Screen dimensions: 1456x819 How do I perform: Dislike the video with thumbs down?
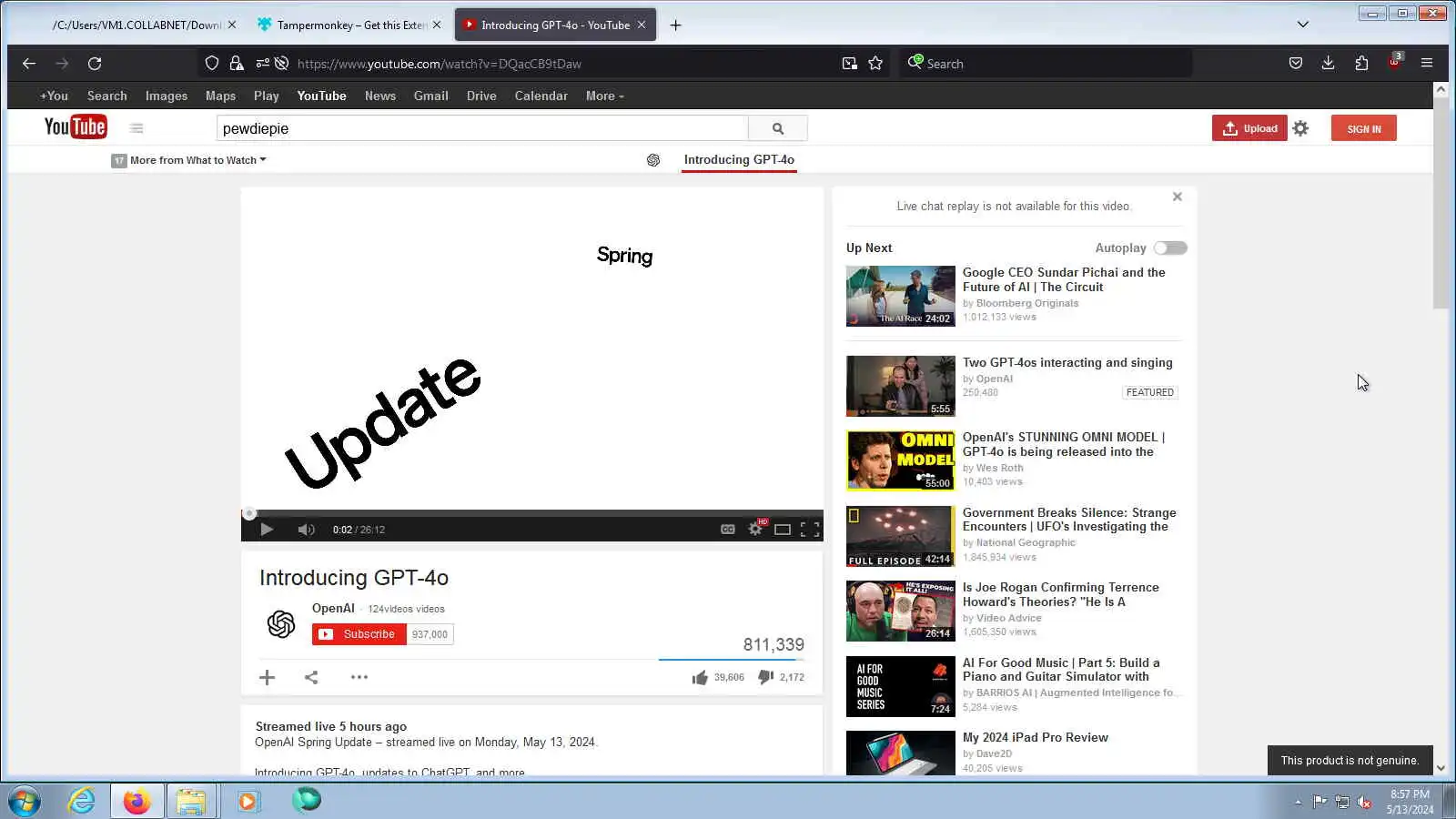[x=766, y=677]
